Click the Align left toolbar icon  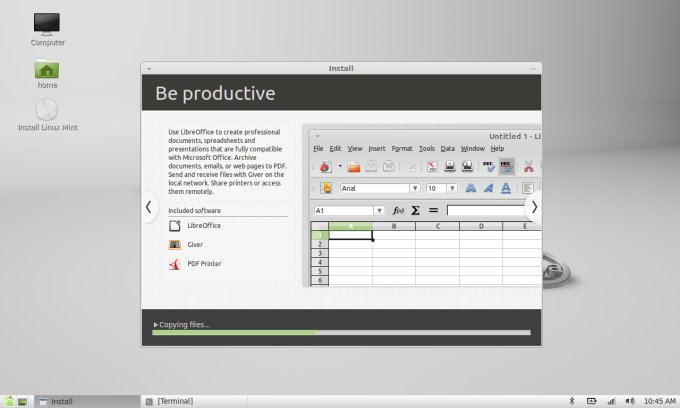527,188
